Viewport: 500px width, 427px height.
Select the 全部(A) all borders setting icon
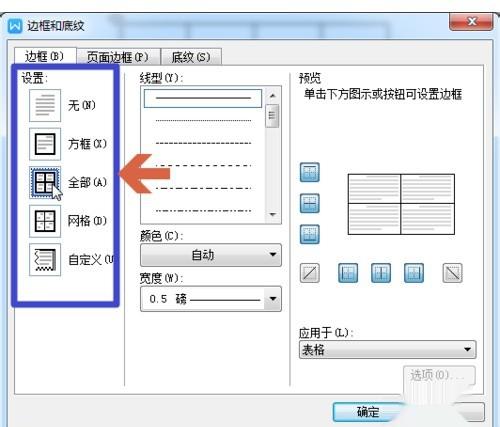[45, 183]
